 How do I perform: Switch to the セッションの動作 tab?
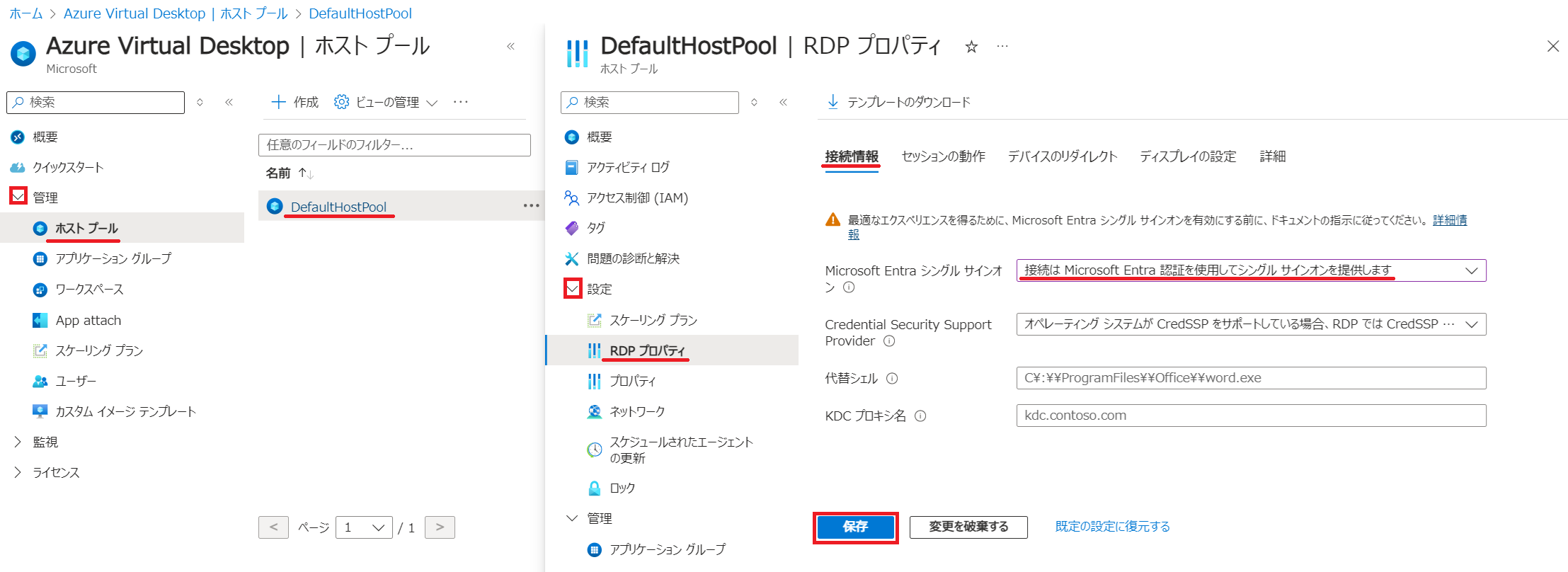pyautogui.click(x=943, y=156)
